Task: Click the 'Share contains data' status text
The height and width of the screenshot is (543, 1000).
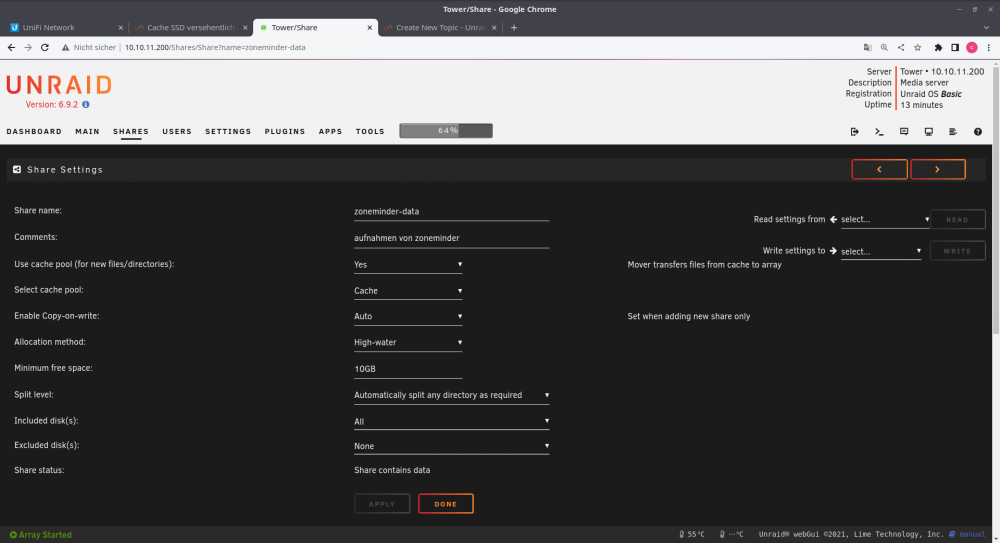Action: coord(392,470)
